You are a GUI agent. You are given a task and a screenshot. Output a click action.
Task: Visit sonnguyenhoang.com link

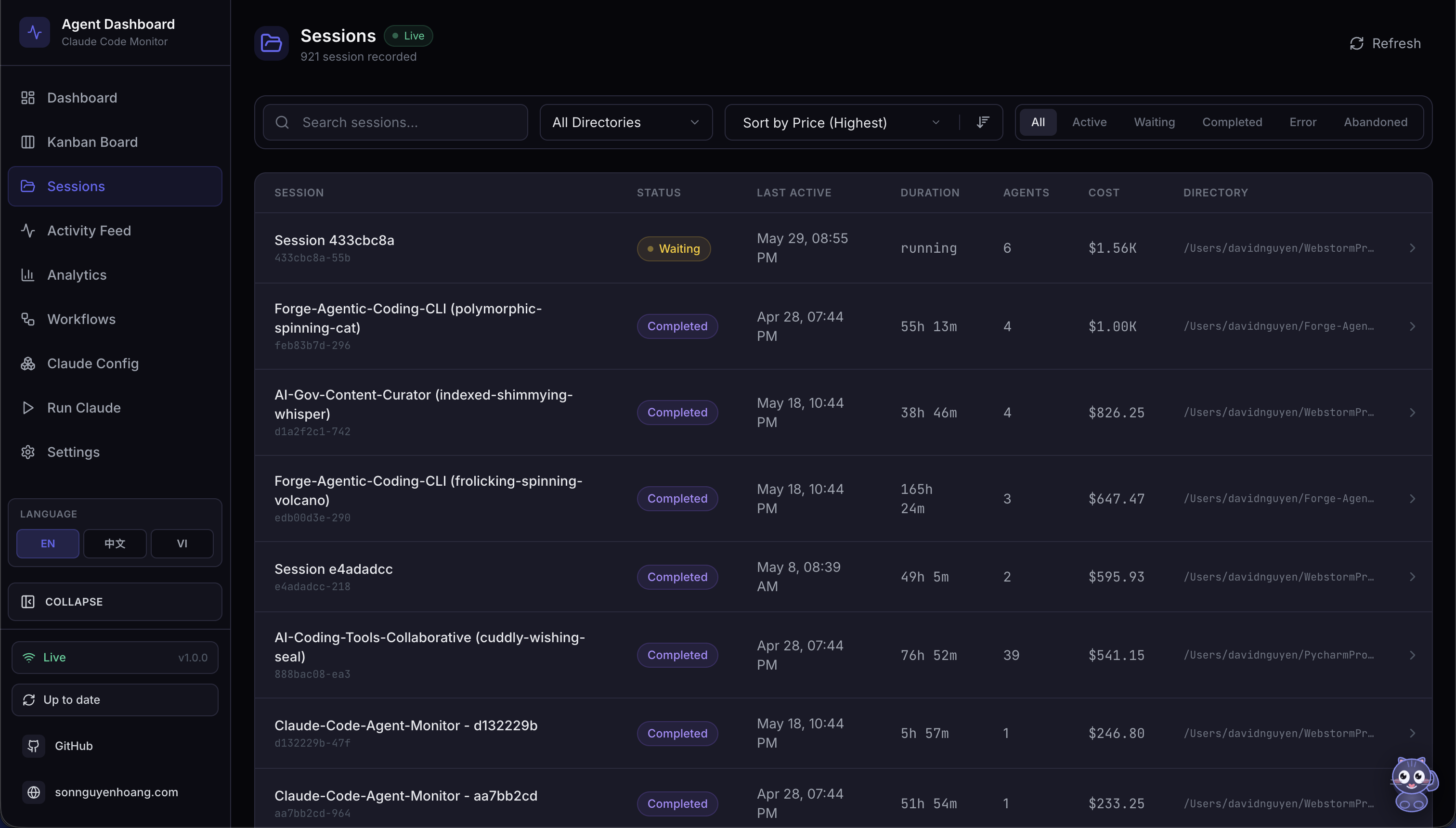click(x=117, y=793)
